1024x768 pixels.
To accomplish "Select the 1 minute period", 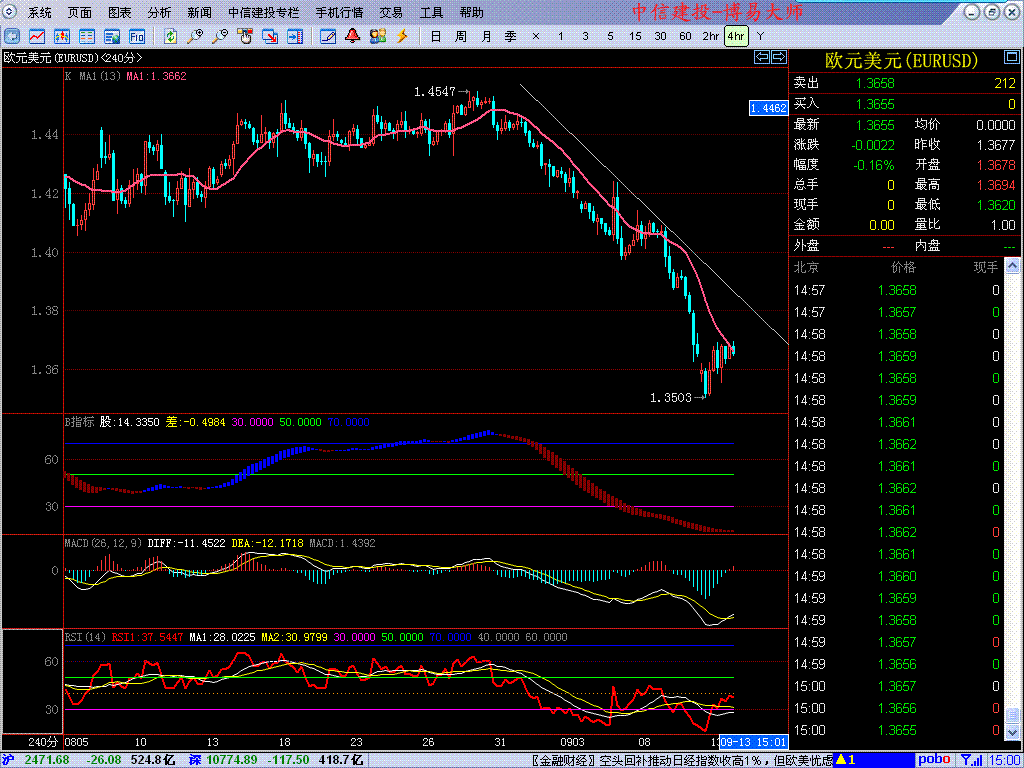I will 560,36.
